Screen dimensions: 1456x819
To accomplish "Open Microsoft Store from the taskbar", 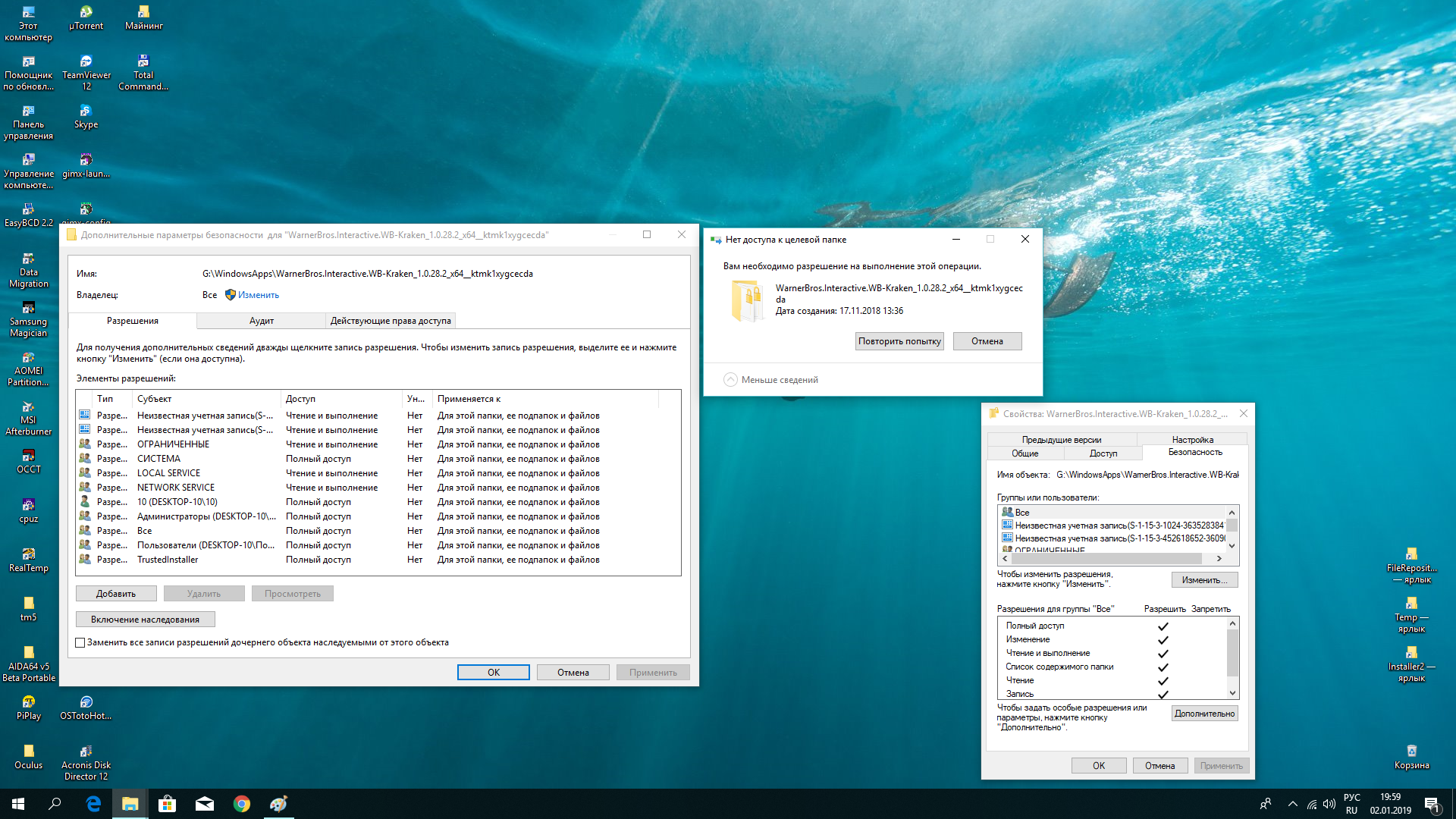I will point(167,804).
